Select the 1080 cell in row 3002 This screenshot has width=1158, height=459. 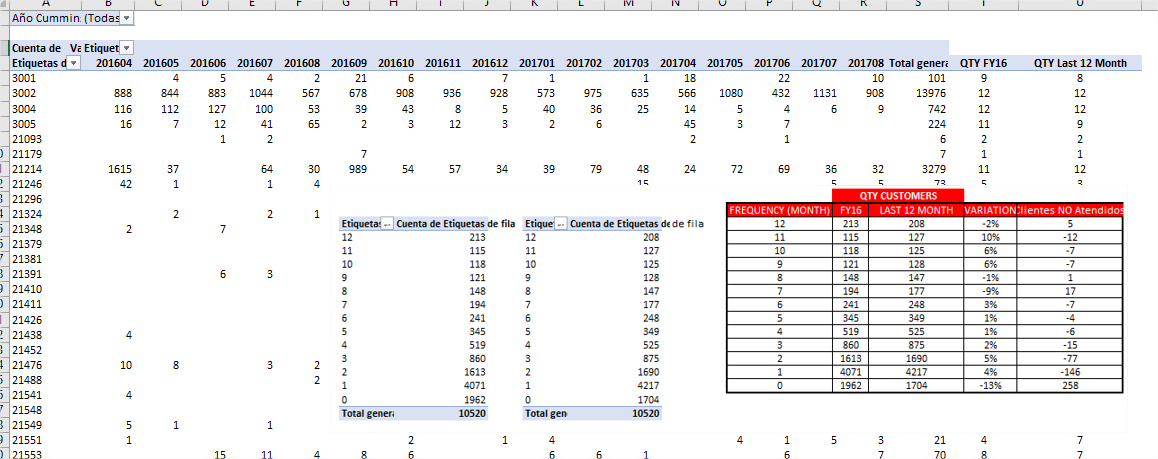[x=730, y=94]
